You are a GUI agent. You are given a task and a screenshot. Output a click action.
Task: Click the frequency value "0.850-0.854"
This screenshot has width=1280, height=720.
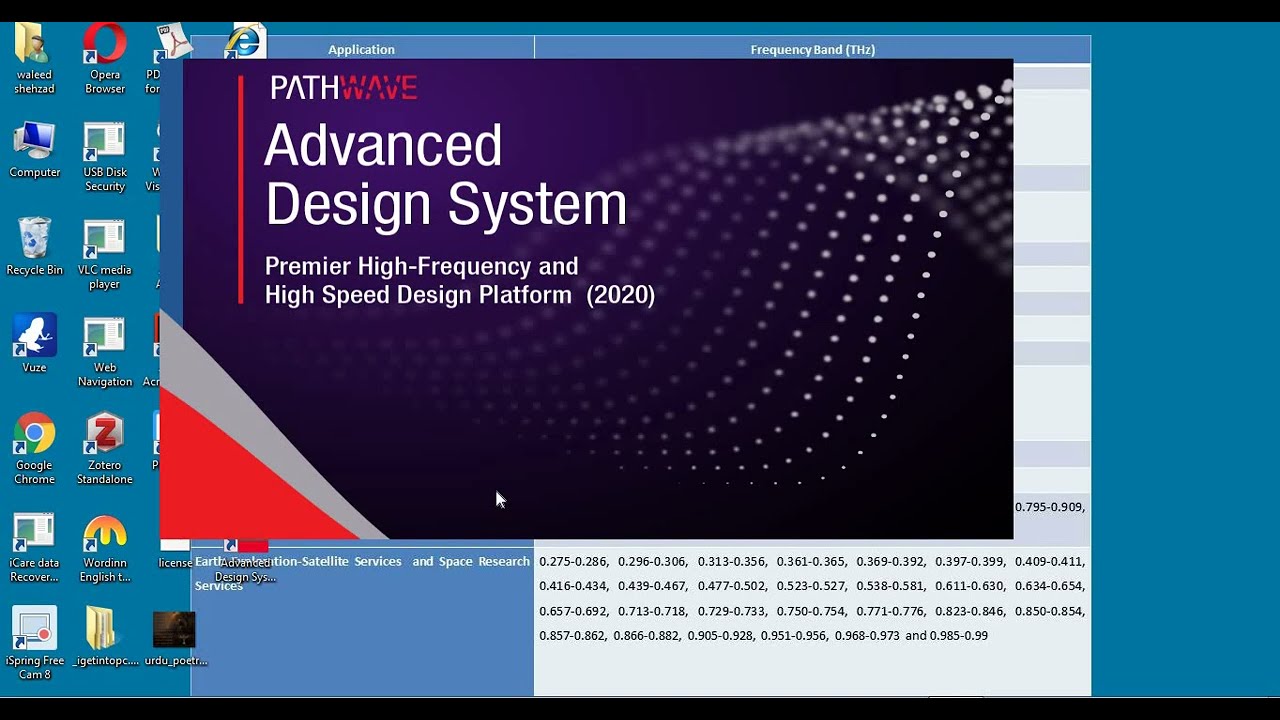[1050, 611]
